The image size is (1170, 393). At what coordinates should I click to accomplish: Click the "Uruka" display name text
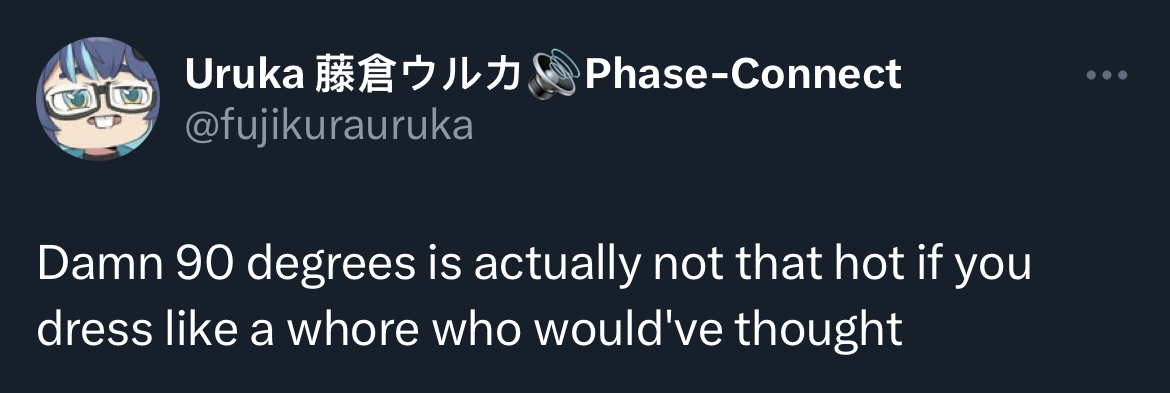tap(244, 75)
